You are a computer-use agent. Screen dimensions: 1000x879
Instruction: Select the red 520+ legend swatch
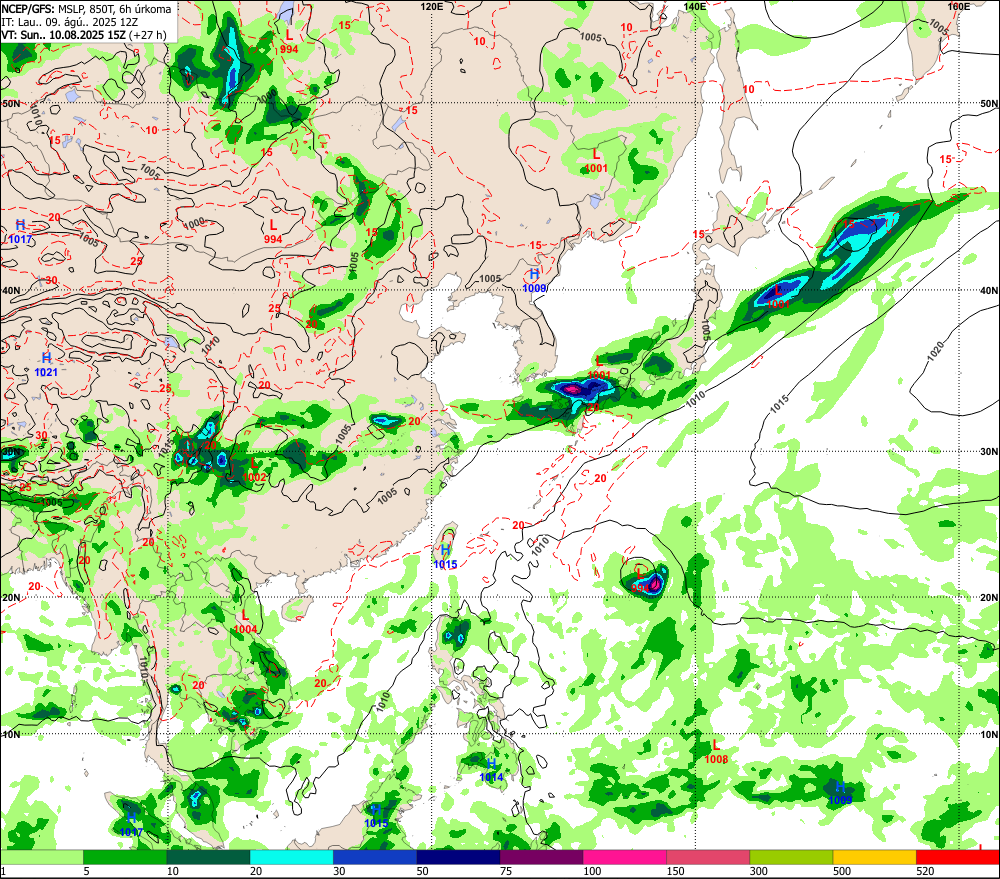958,857
